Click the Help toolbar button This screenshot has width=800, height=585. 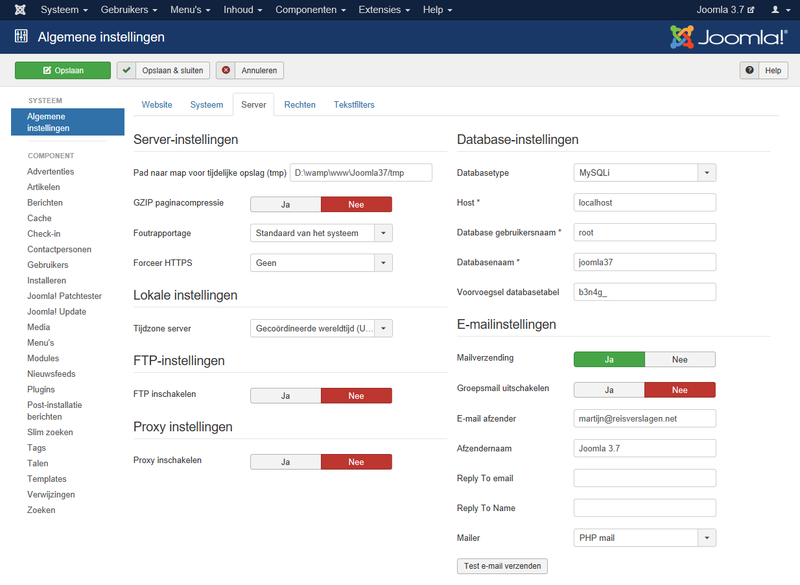point(764,70)
